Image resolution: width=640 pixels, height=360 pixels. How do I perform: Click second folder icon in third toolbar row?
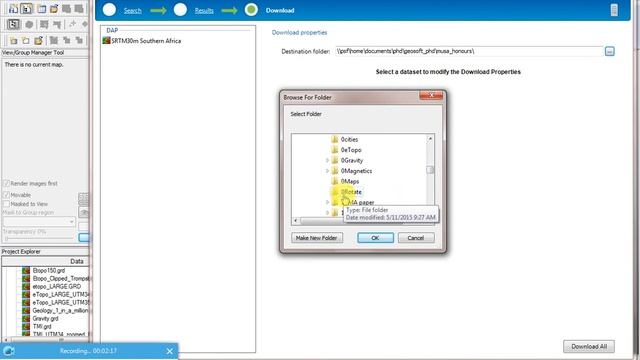coord(26,40)
